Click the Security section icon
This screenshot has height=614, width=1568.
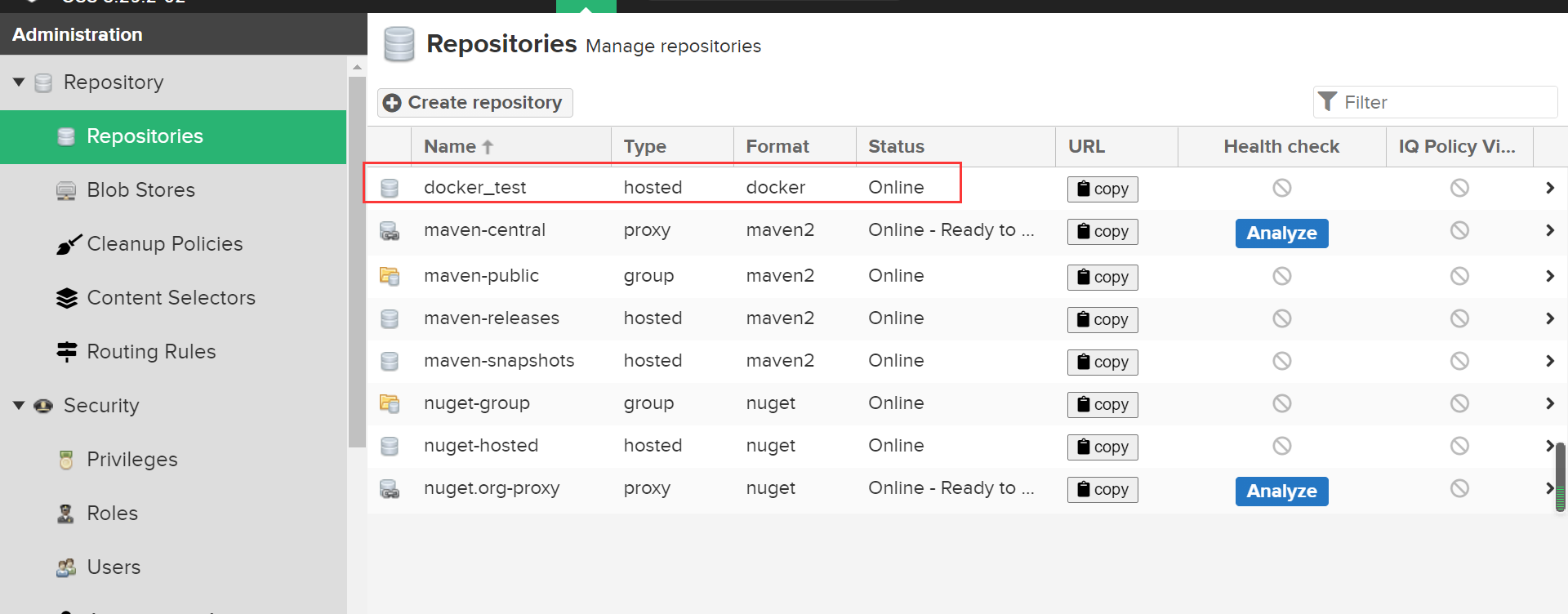[x=43, y=406]
